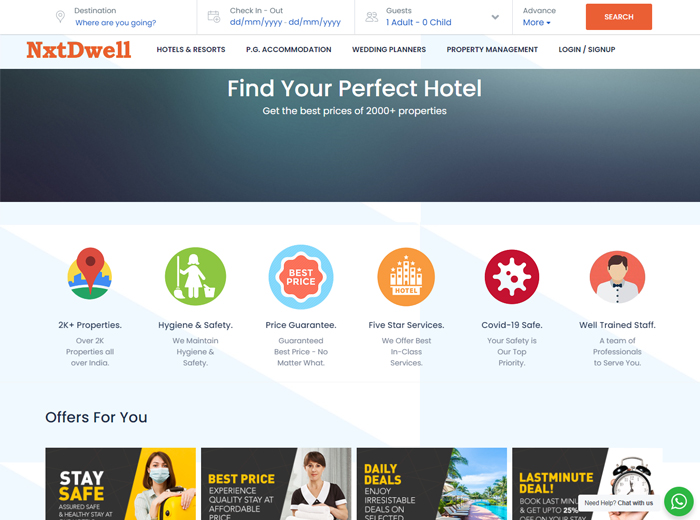Expand the Guests dropdown chevron

[495, 17]
